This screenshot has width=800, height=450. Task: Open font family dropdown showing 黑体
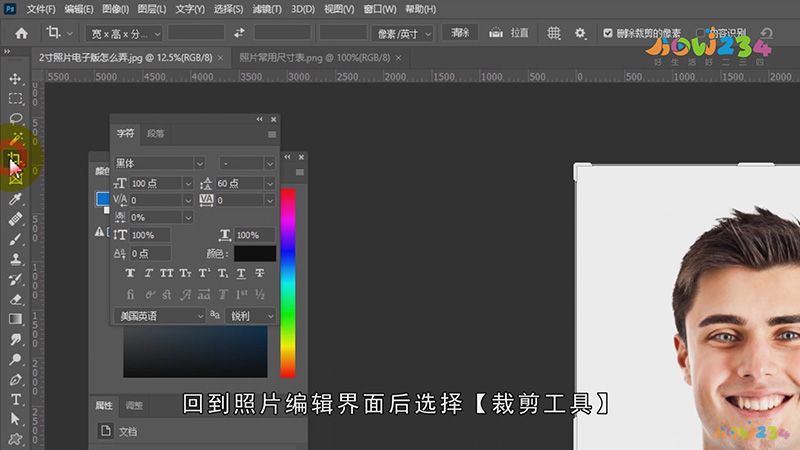159,163
